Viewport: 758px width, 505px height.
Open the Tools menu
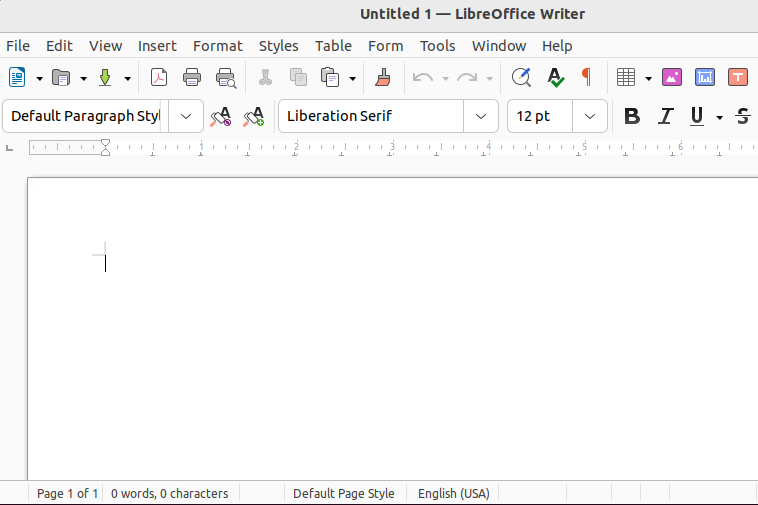[x=437, y=46]
